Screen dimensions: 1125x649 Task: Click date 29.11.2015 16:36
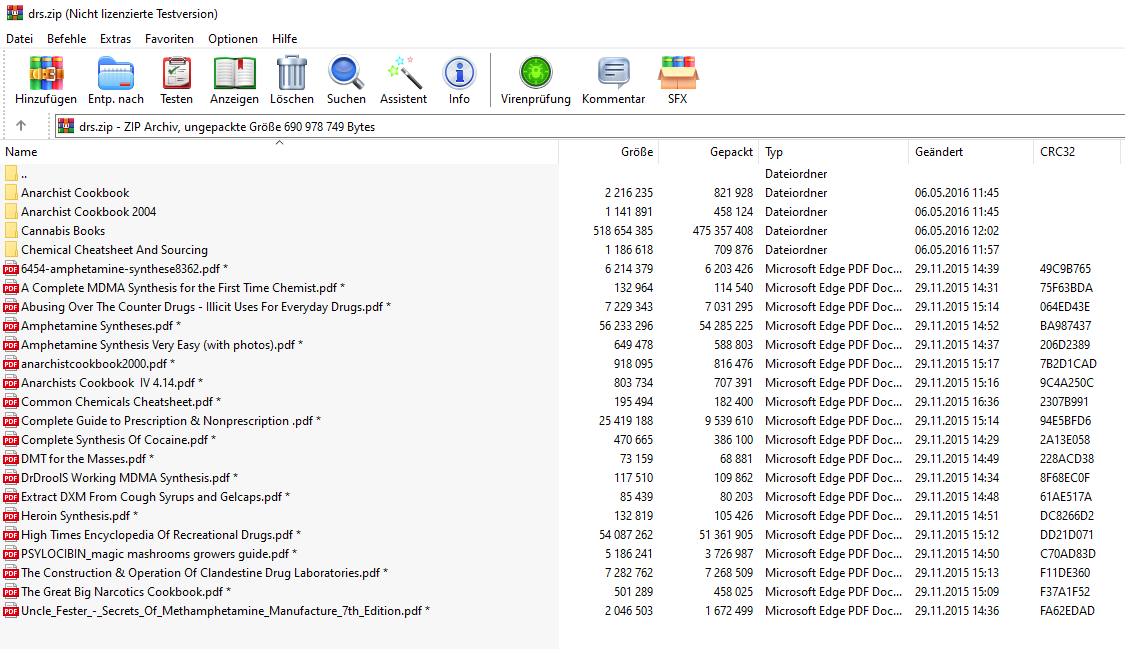[957, 402]
